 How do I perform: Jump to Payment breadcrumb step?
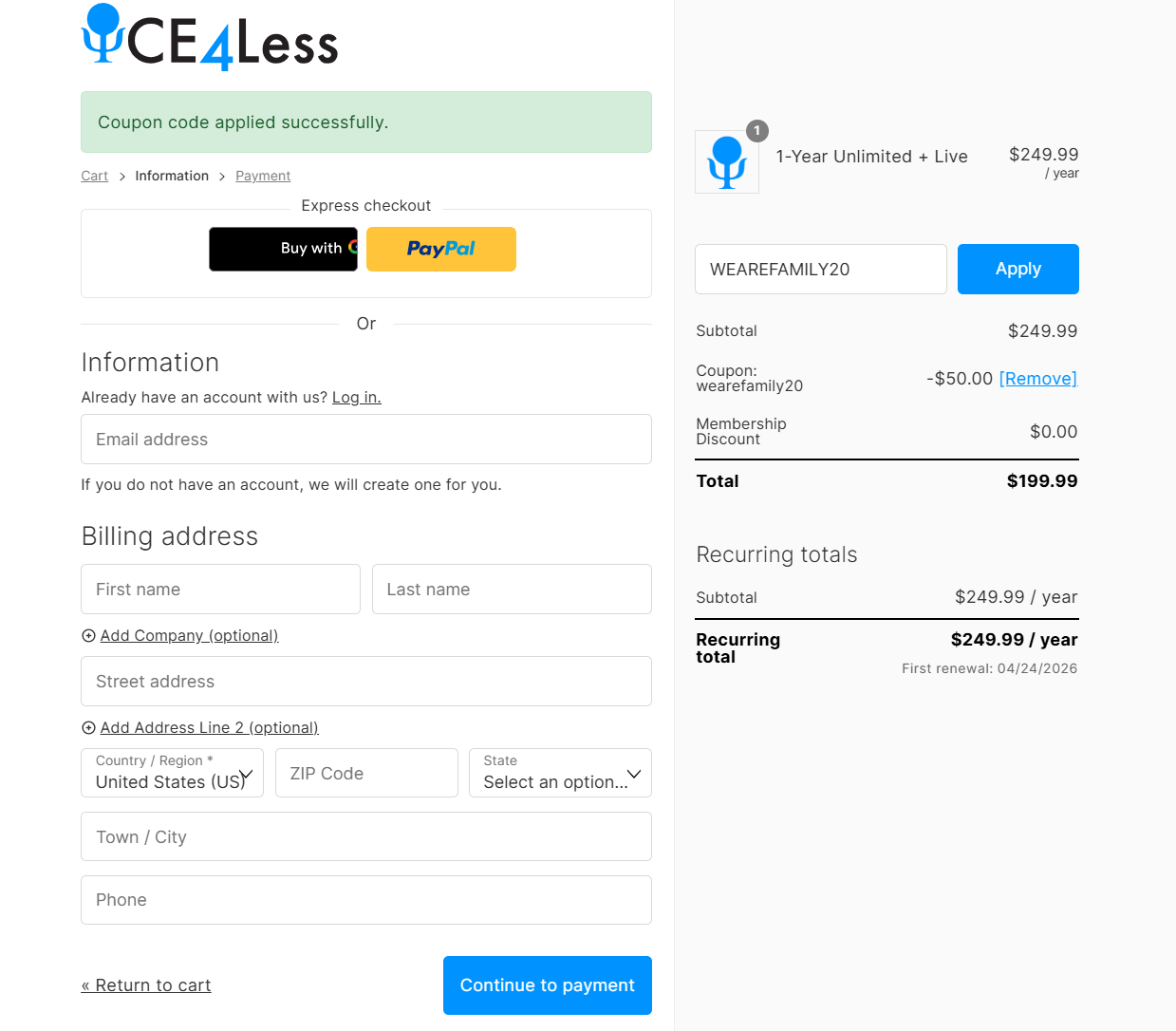(263, 176)
